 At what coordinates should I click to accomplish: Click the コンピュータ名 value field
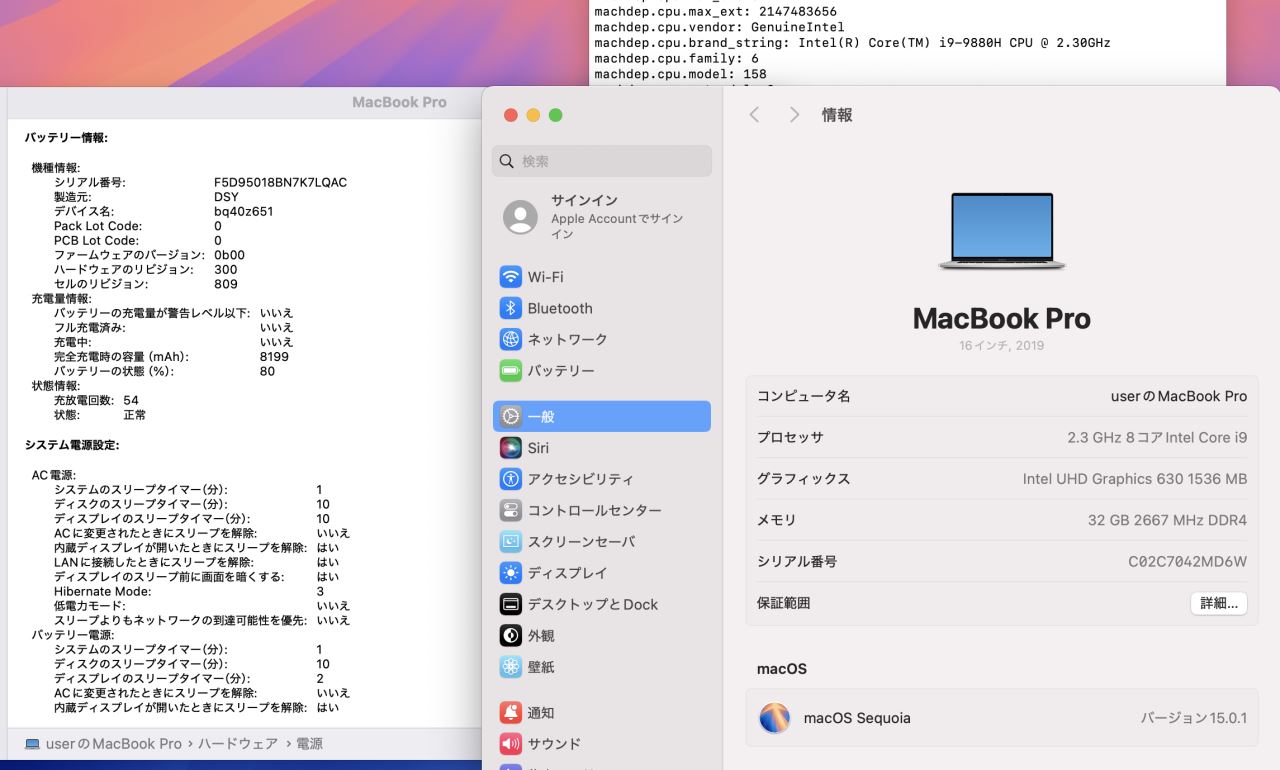(1179, 396)
